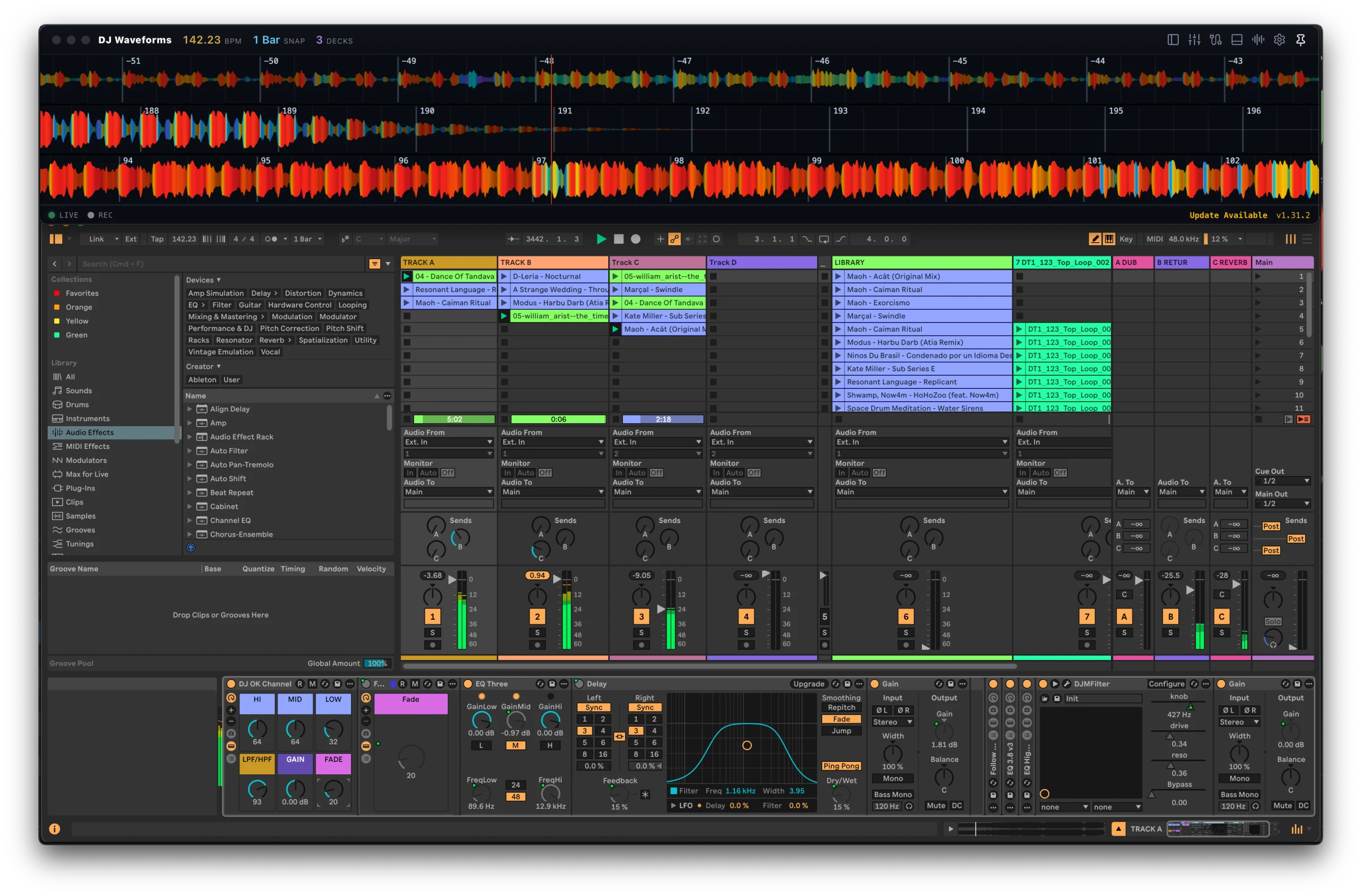Enable the M mid band switch in EQ Three
1359x896 pixels.
click(515, 745)
